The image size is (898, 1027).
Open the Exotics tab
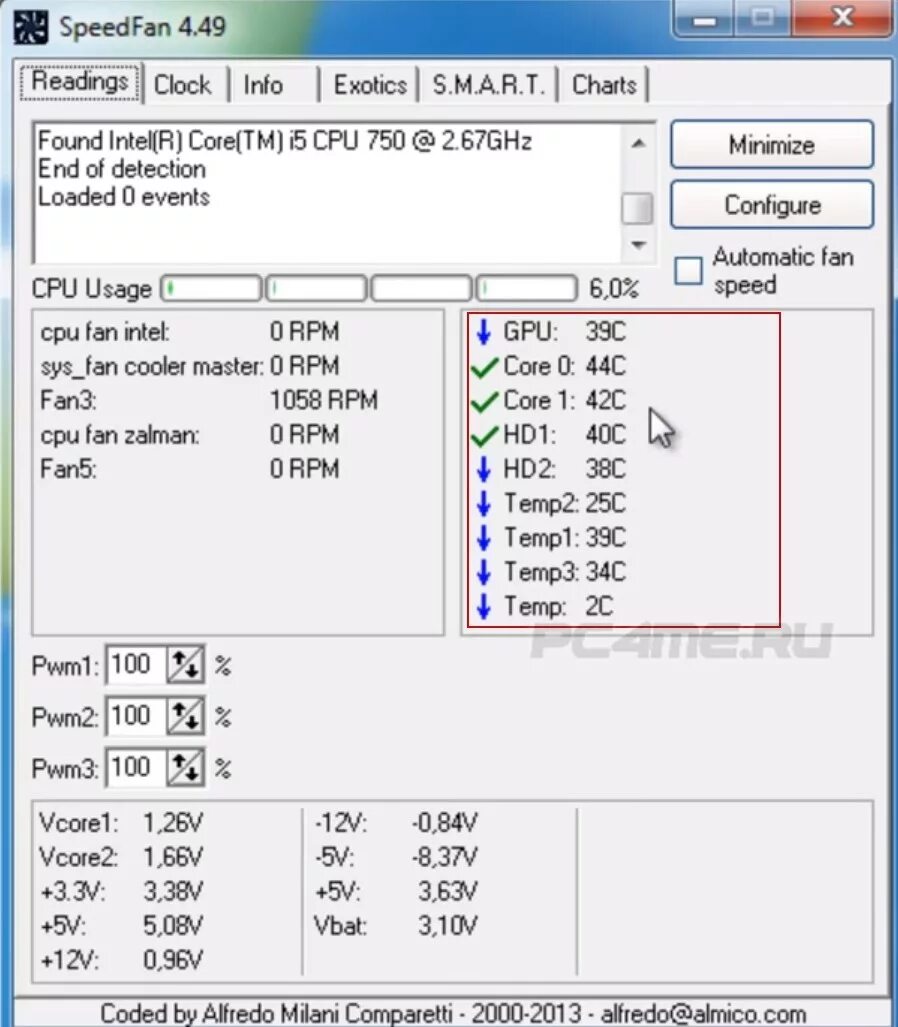tap(370, 85)
